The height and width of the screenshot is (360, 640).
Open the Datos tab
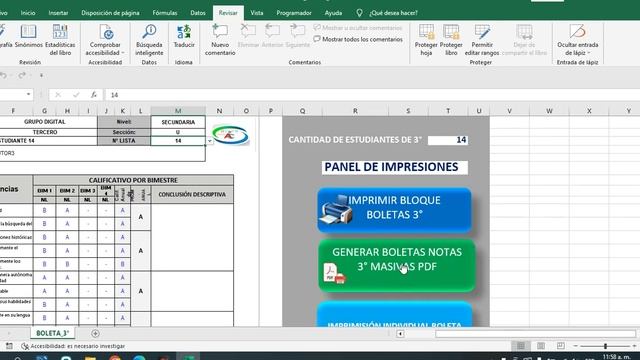[198, 13]
